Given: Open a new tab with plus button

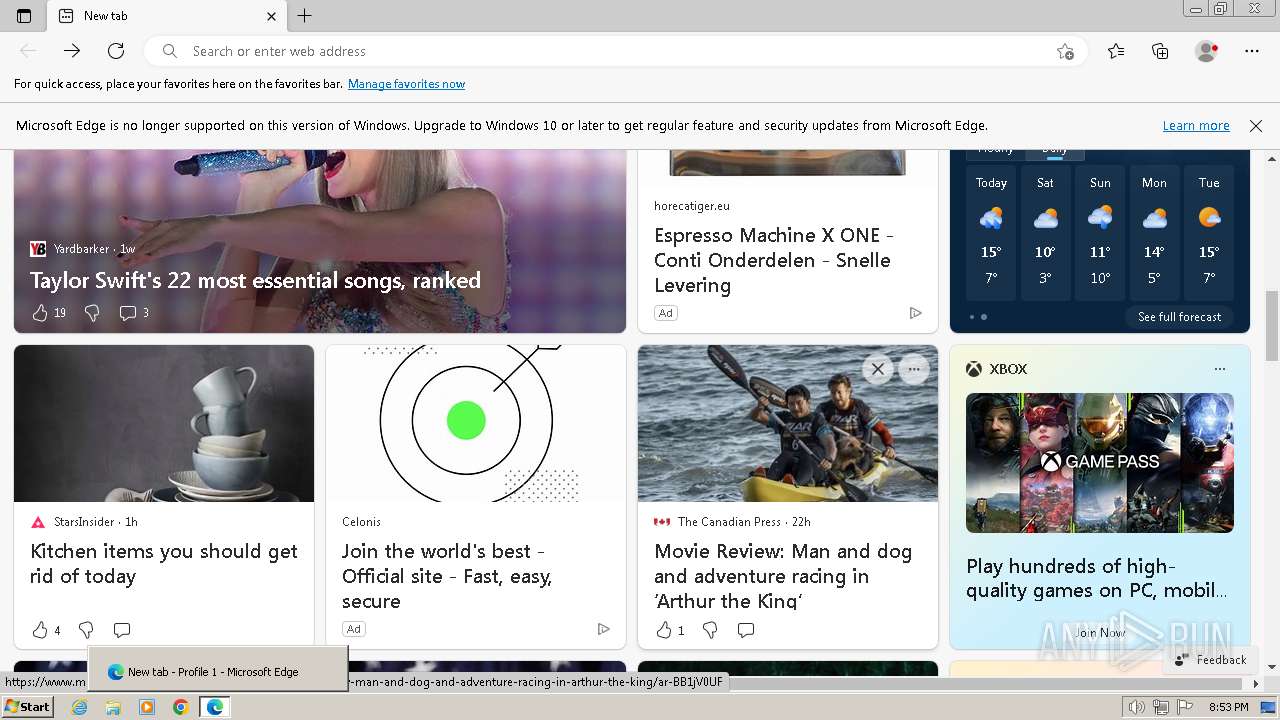Looking at the screenshot, I should coord(305,16).
